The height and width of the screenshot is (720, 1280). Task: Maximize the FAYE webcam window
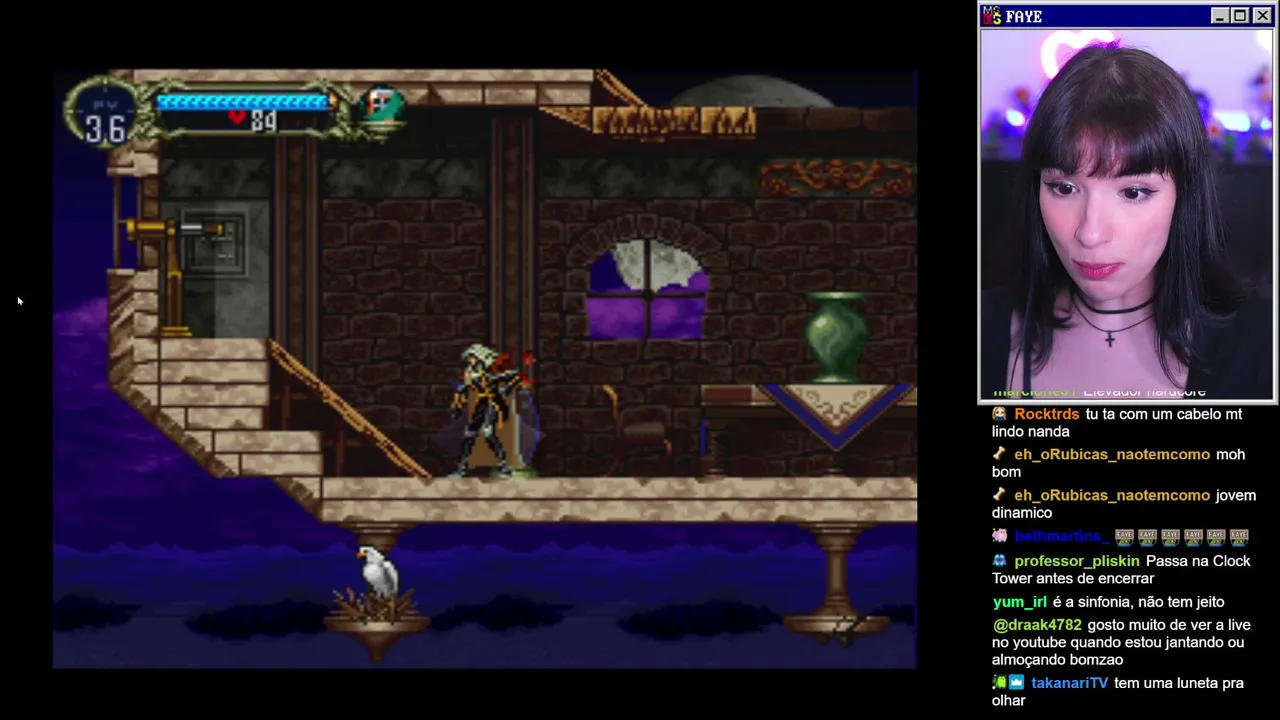point(1240,16)
